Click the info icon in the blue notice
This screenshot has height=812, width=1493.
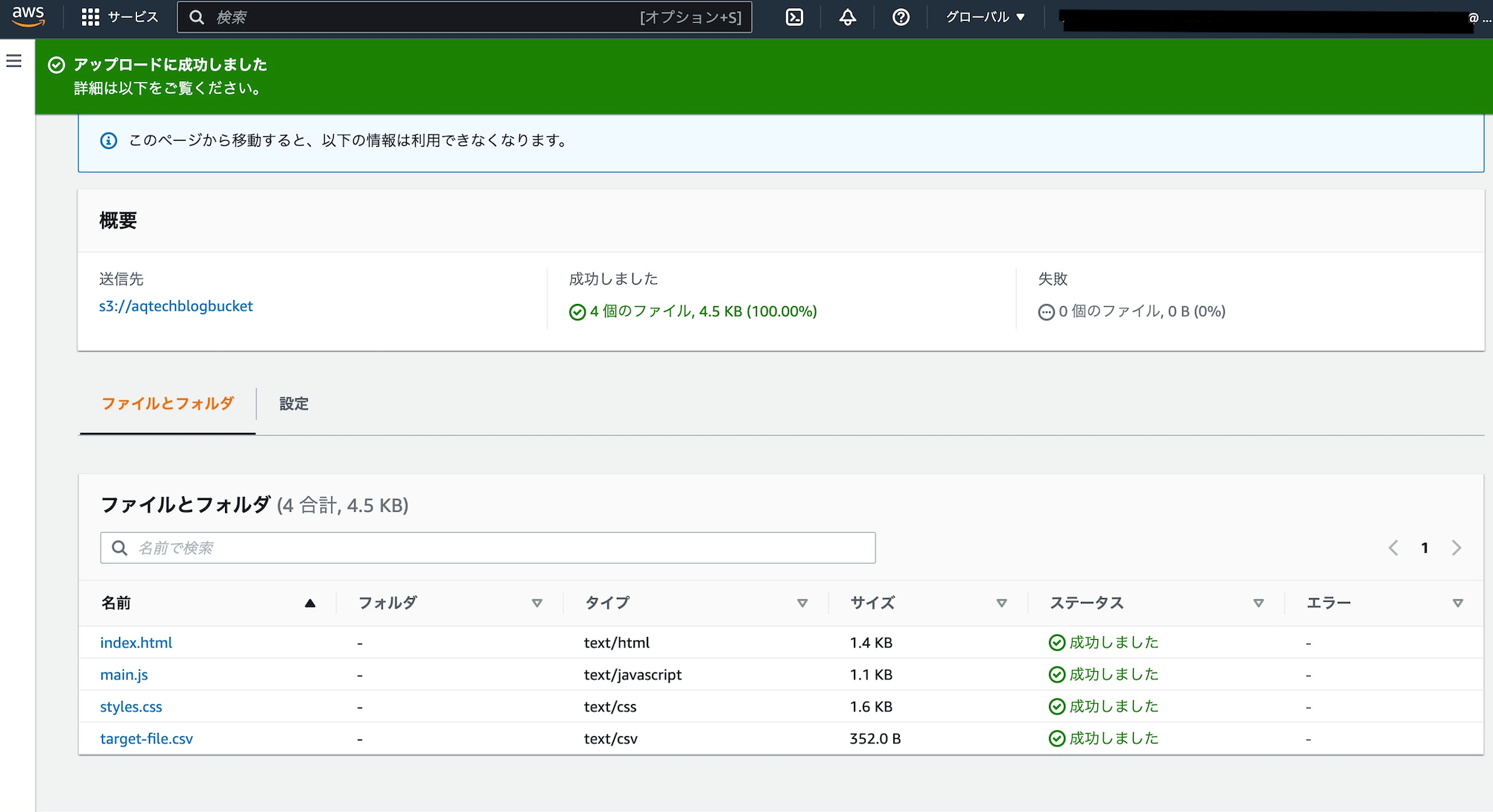[109, 141]
